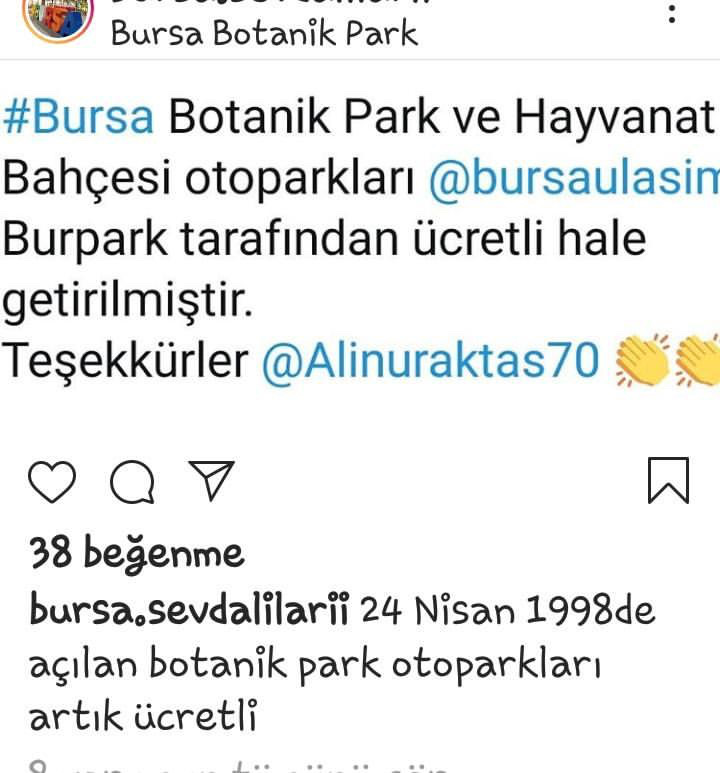Image resolution: width=720 pixels, height=773 pixels.
Task: Like the post with the heart icon
Action: (52, 482)
